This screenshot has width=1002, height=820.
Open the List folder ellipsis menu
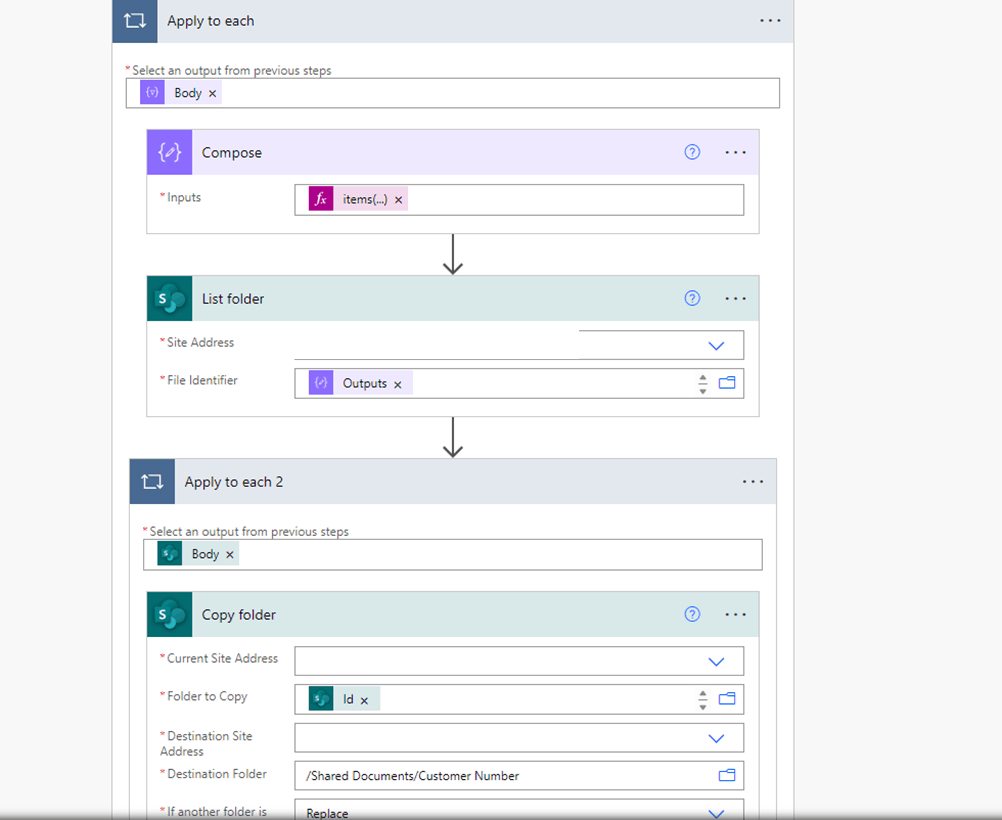tap(736, 298)
